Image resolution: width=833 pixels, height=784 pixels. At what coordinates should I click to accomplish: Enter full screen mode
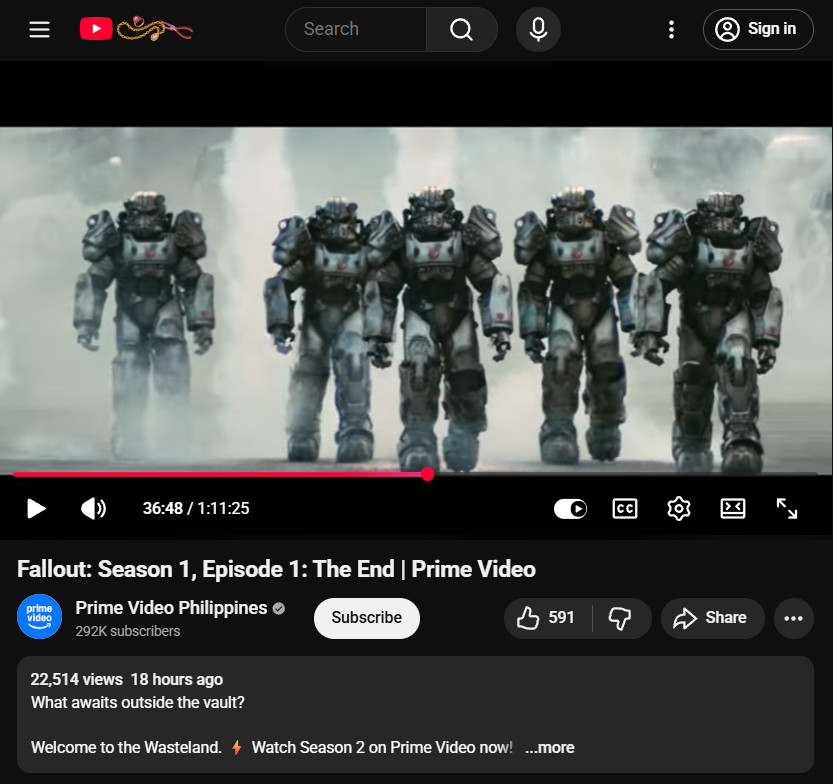[787, 508]
